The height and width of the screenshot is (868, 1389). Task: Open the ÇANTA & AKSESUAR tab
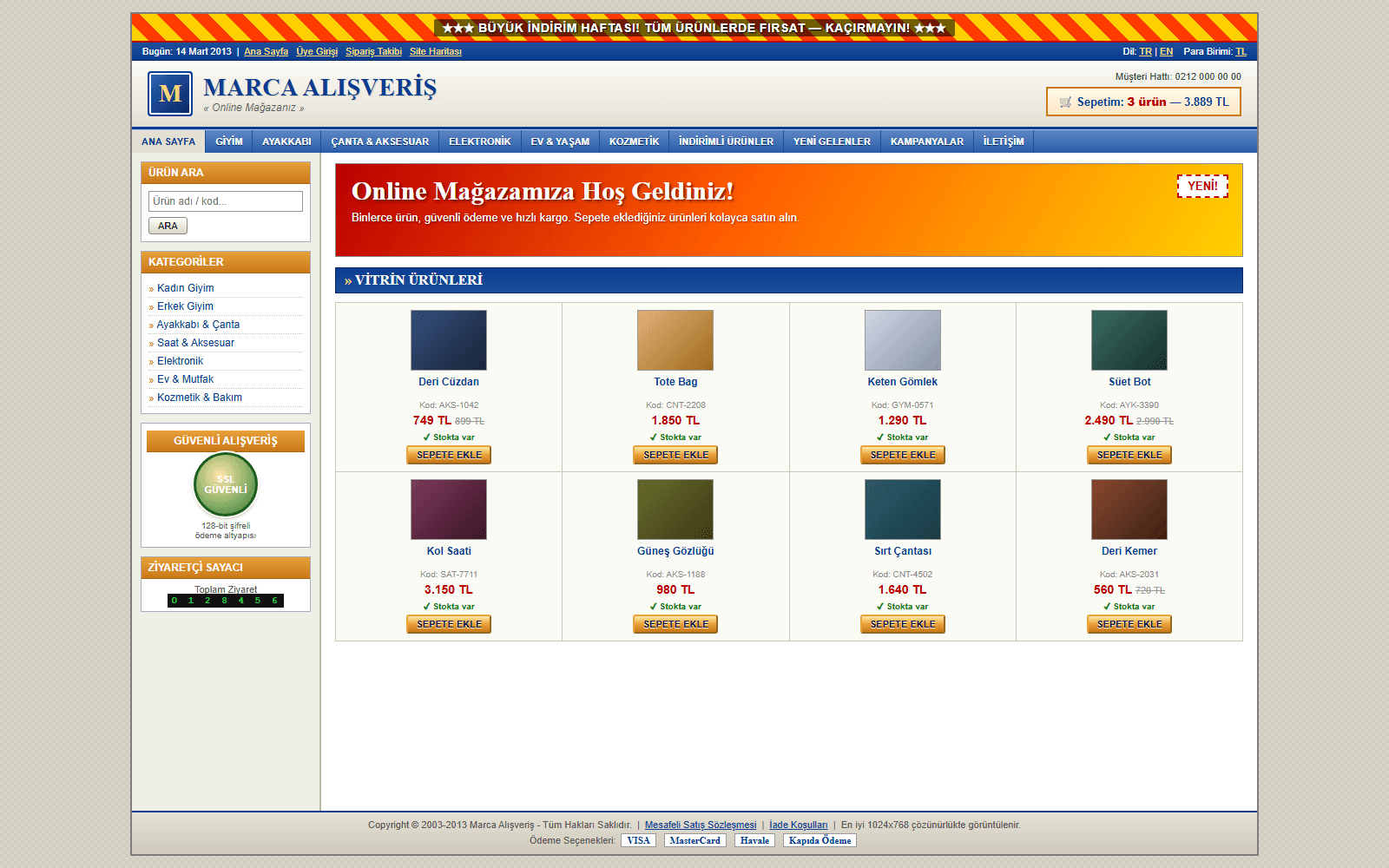pos(379,141)
